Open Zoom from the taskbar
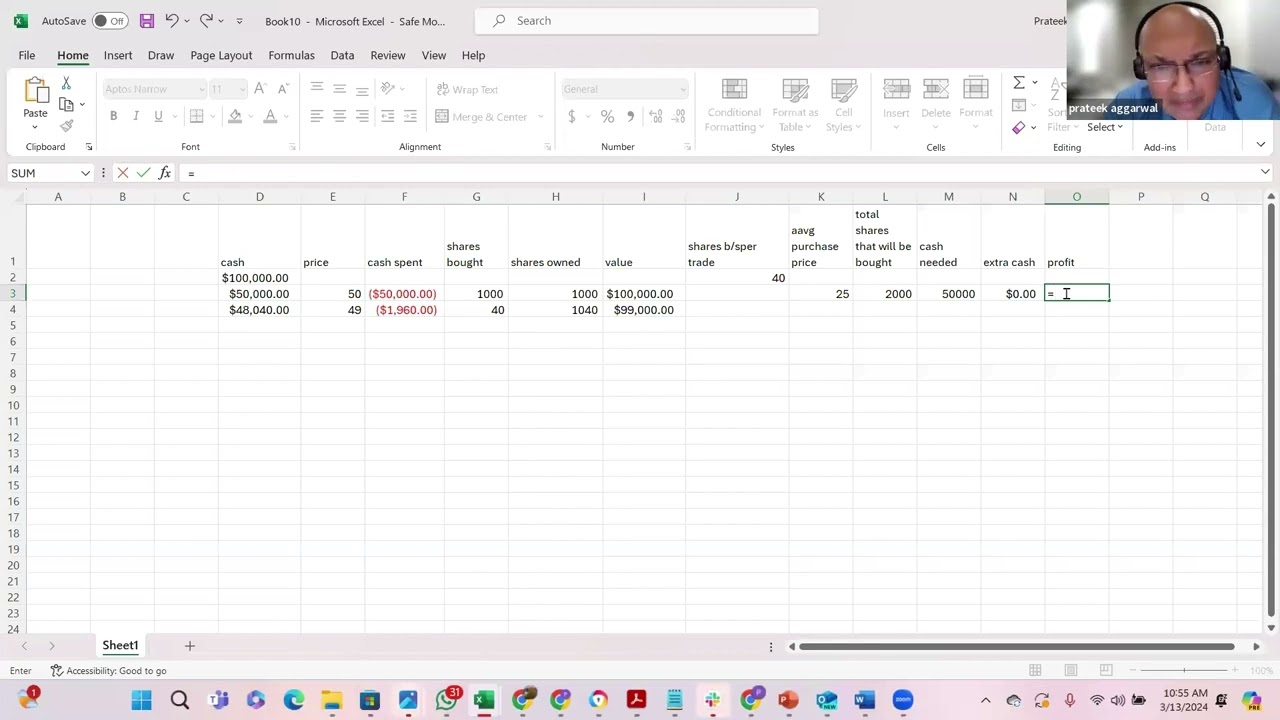 pyautogui.click(x=903, y=700)
